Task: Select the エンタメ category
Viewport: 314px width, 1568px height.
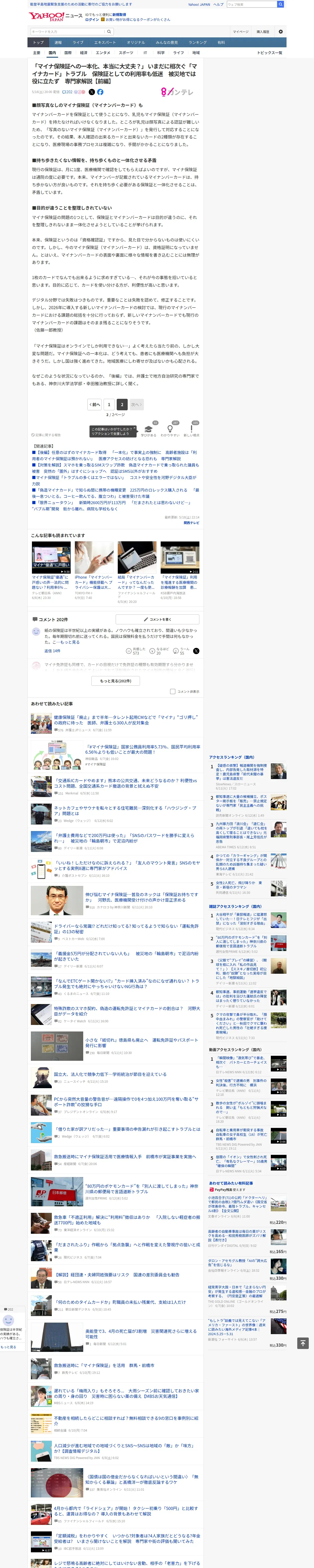Action: (x=103, y=53)
